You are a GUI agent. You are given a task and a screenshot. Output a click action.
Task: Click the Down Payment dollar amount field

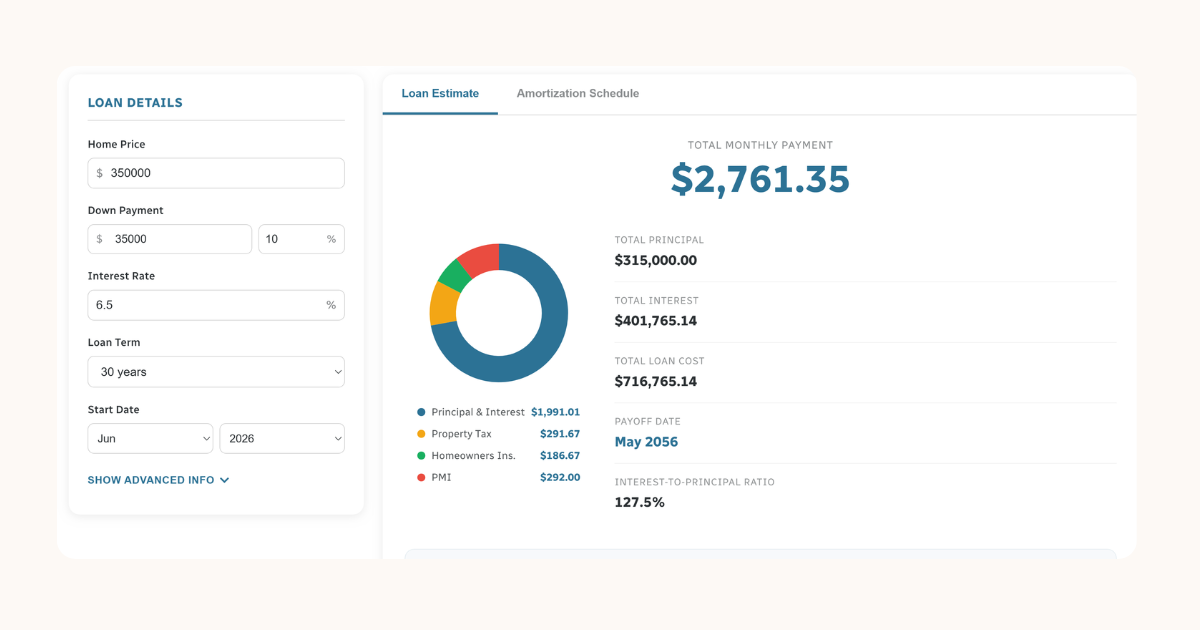170,239
